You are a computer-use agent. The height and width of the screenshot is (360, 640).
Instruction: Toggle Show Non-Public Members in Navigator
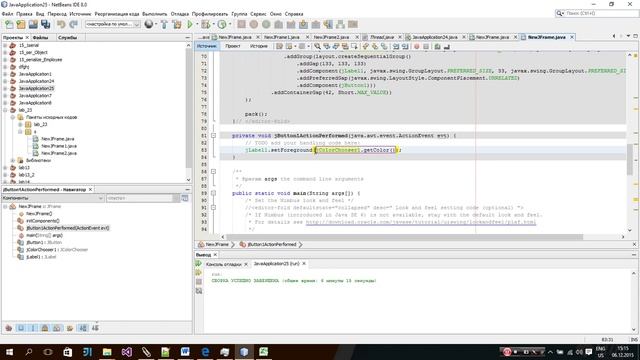click(x=45, y=328)
